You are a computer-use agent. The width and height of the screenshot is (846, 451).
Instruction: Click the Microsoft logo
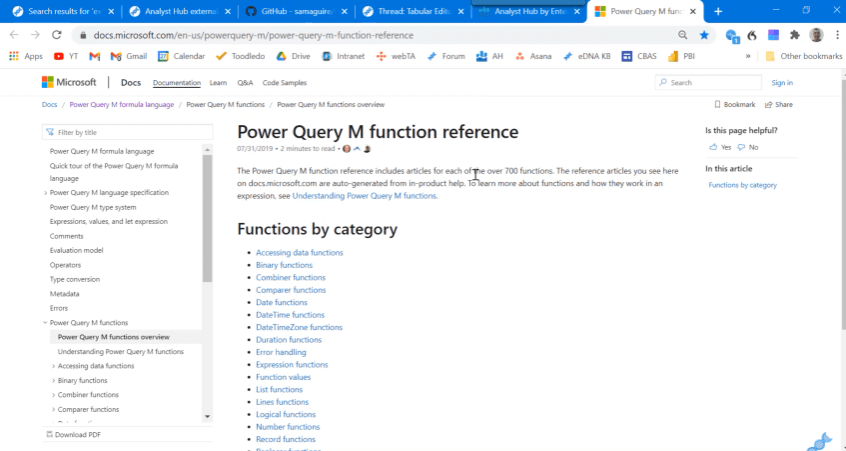69,83
